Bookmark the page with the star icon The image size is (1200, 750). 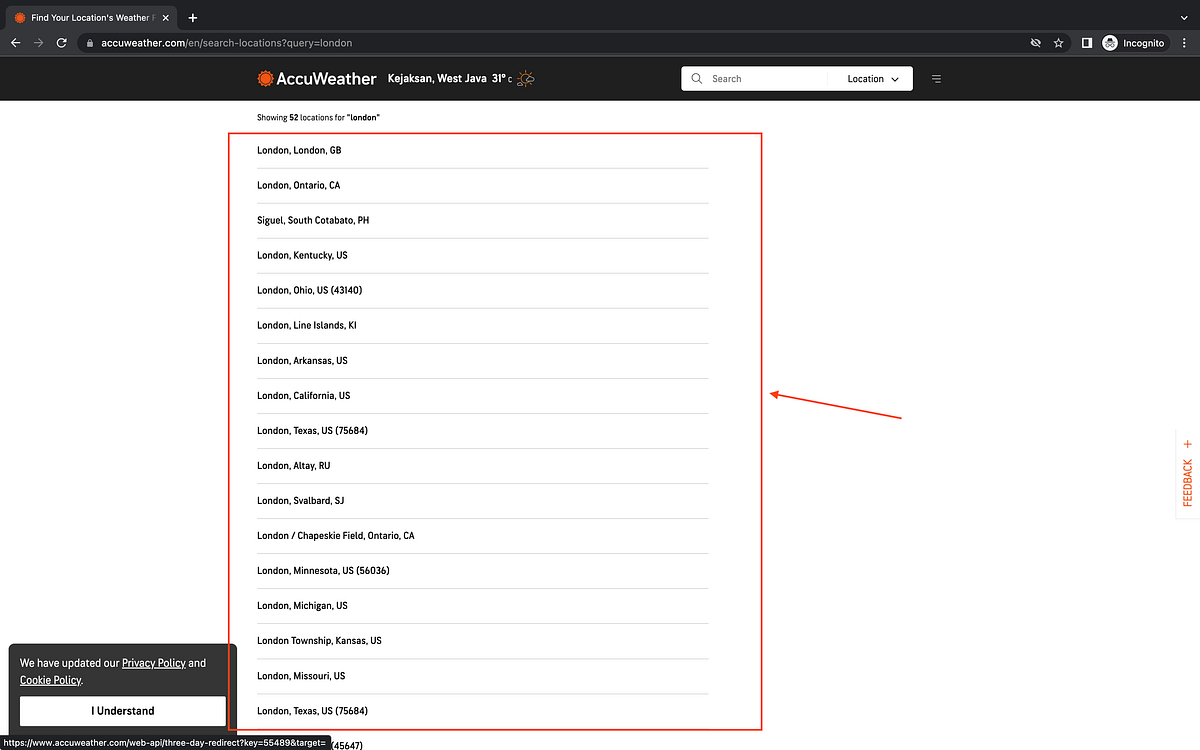click(x=1059, y=43)
